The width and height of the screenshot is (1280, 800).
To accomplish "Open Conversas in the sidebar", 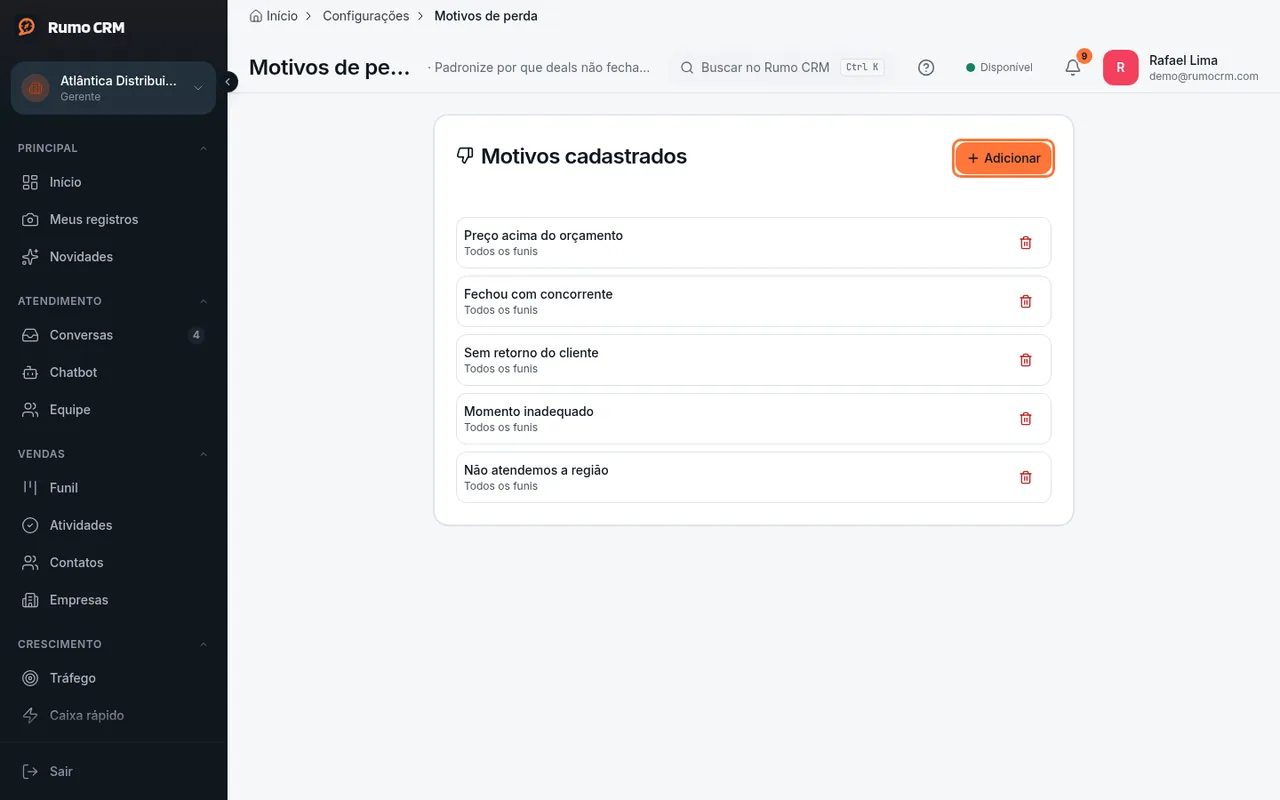I will coord(113,335).
